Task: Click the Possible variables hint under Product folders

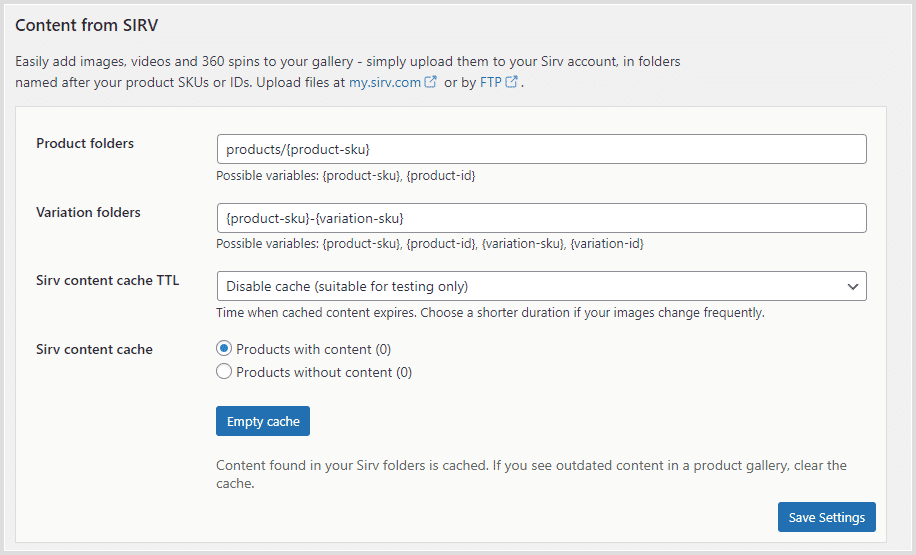Action: click(346, 175)
